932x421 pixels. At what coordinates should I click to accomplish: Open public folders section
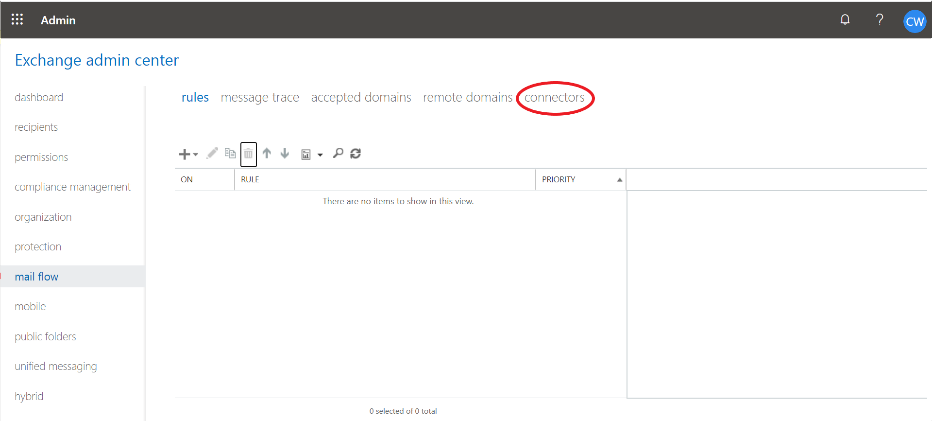coord(45,337)
